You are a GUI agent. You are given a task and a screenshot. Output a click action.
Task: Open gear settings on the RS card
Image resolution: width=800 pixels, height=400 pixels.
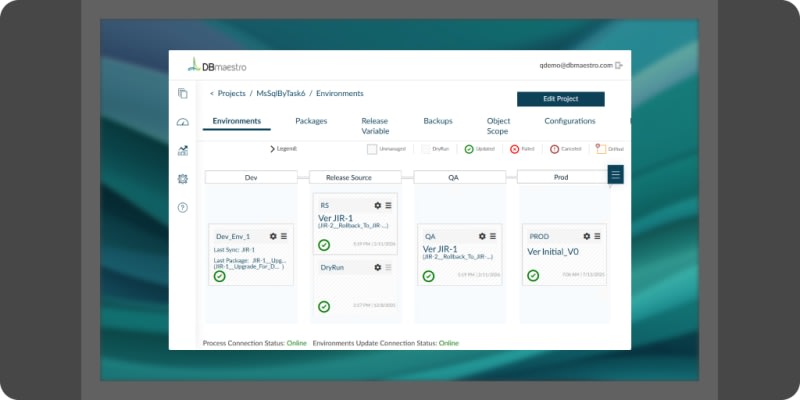click(378, 205)
